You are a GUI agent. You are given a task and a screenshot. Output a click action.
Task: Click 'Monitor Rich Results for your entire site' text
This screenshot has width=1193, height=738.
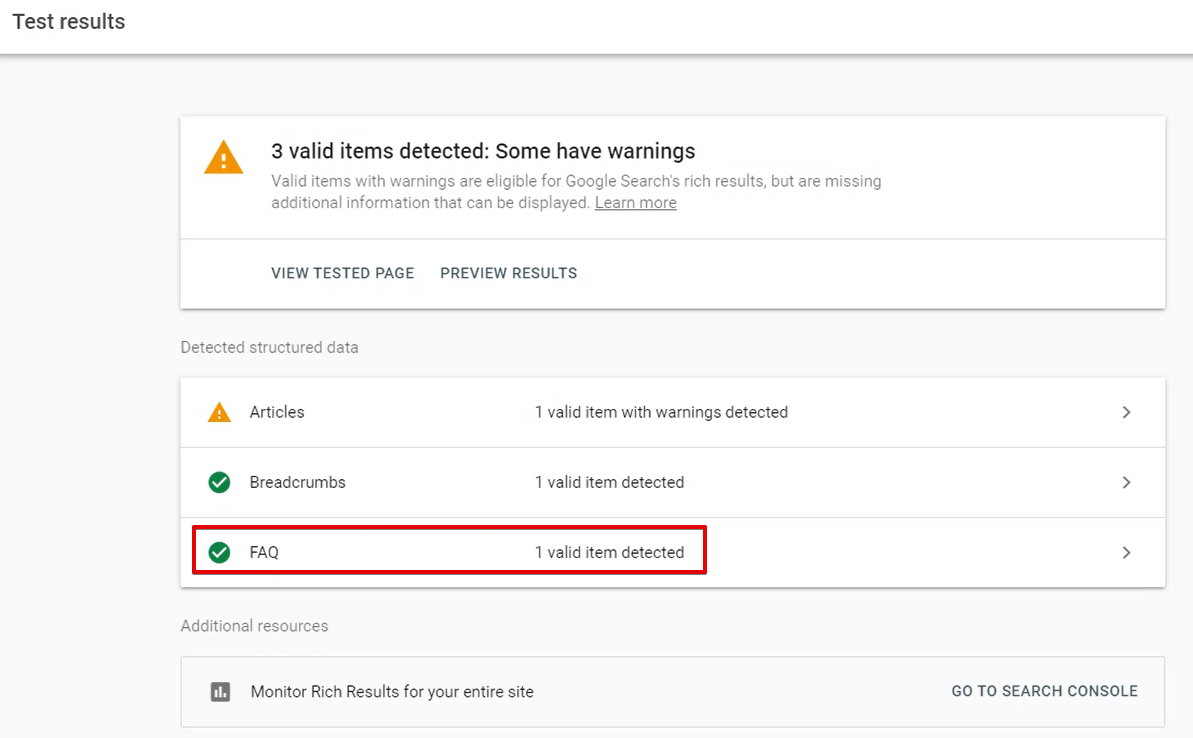click(392, 692)
